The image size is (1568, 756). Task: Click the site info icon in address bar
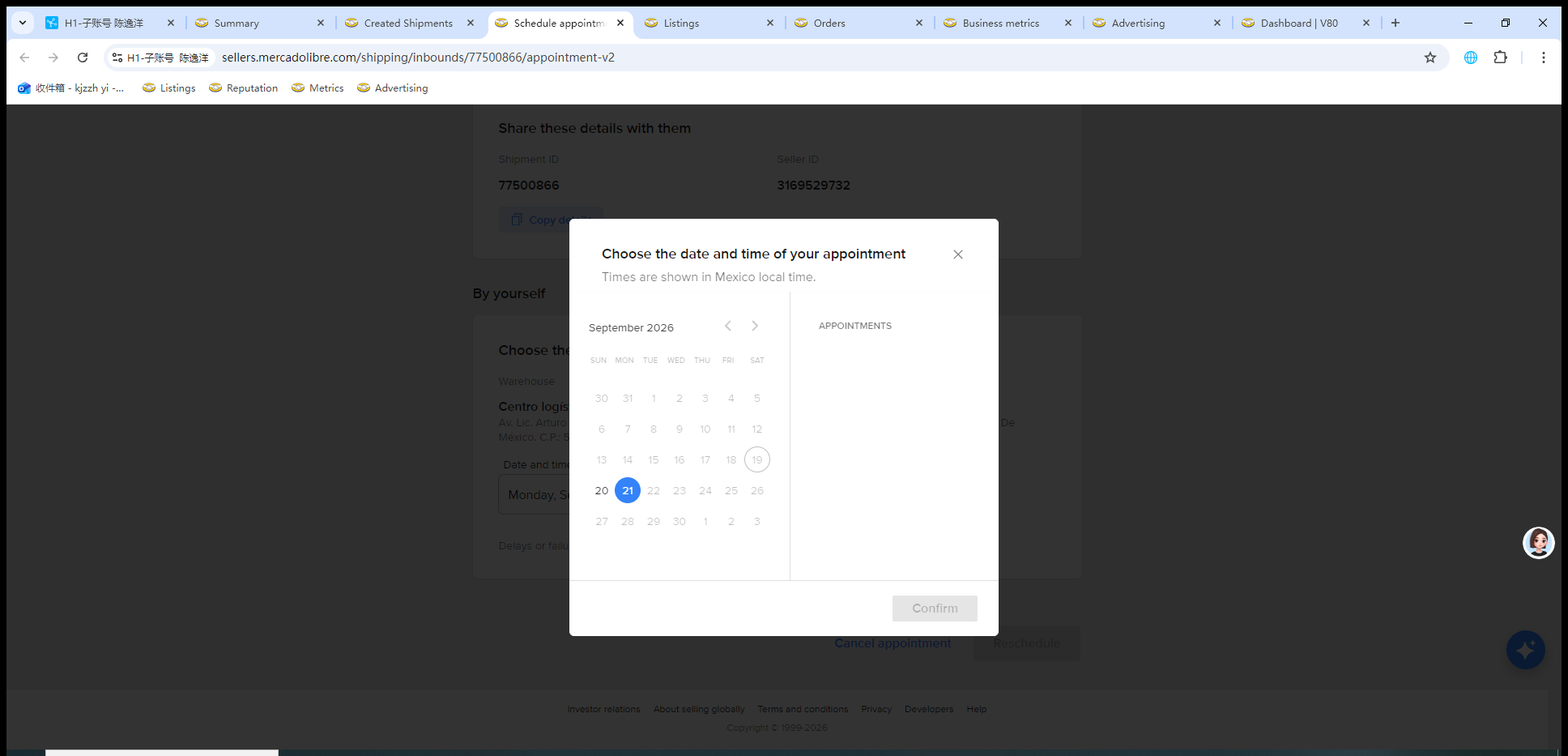pyautogui.click(x=117, y=58)
